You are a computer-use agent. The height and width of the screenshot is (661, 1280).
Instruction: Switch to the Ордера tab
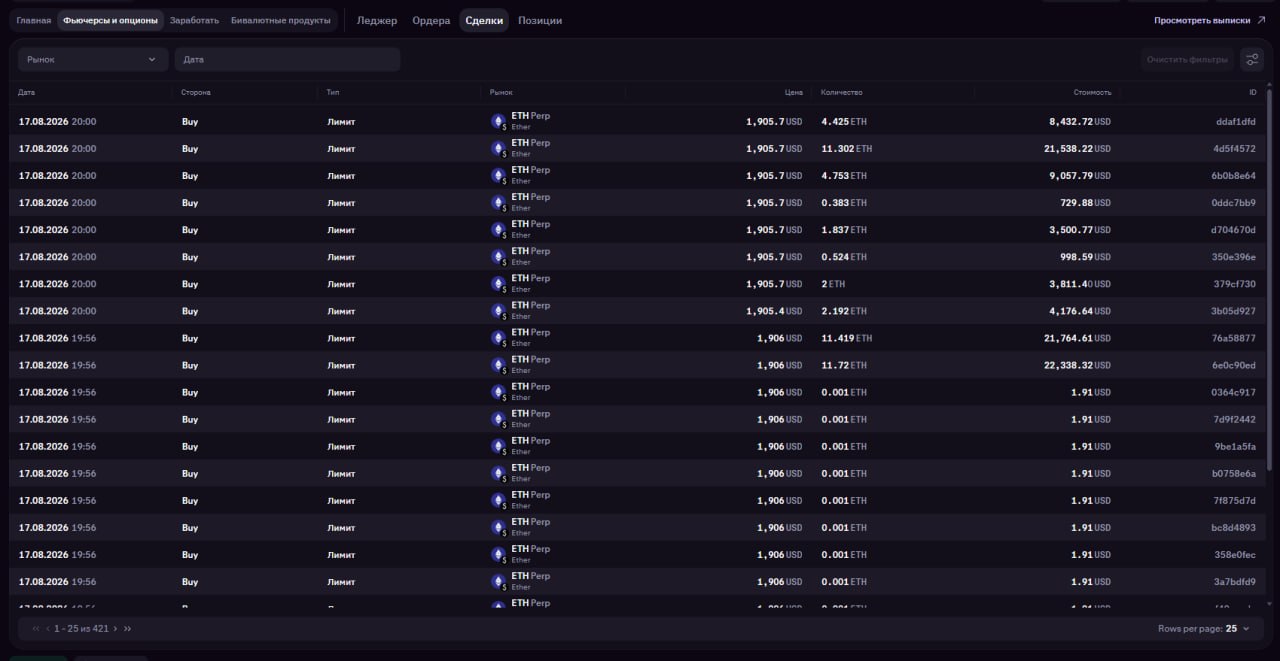pyautogui.click(x=431, y=20)
